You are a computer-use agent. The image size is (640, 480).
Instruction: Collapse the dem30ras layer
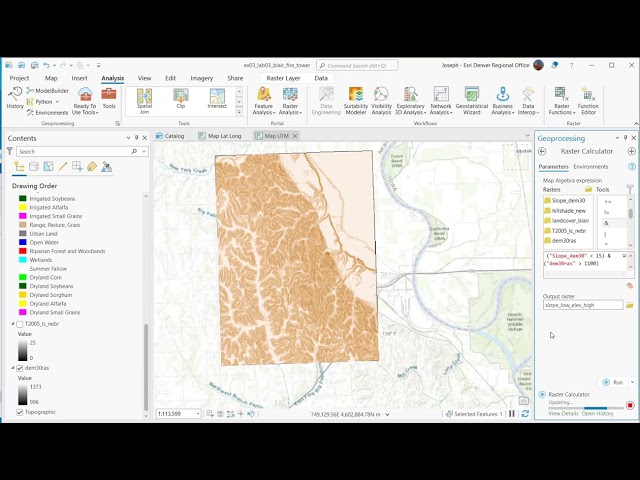pyautogui.click(x=13, y=368)
